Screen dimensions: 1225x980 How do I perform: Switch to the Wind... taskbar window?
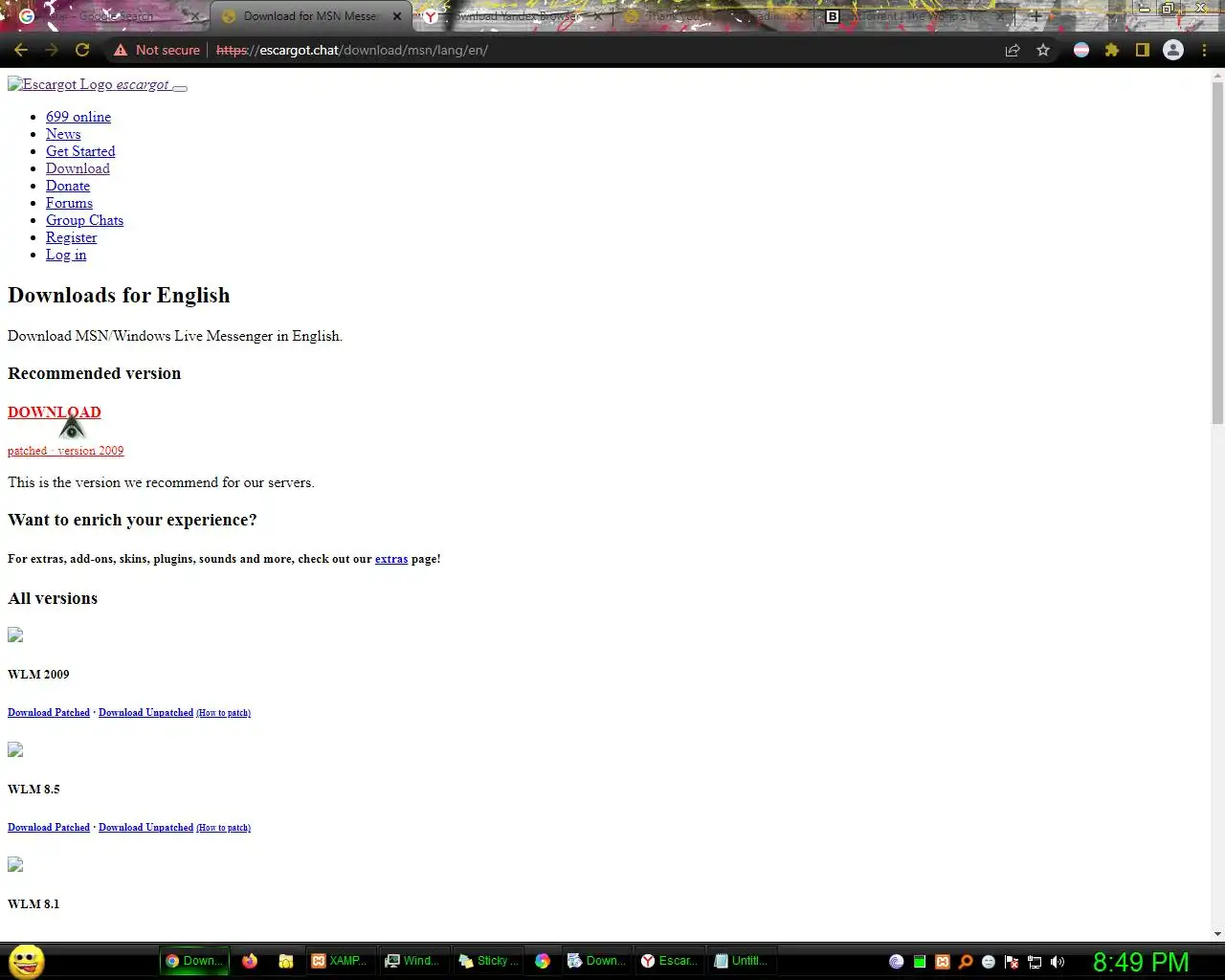(413, 961)
